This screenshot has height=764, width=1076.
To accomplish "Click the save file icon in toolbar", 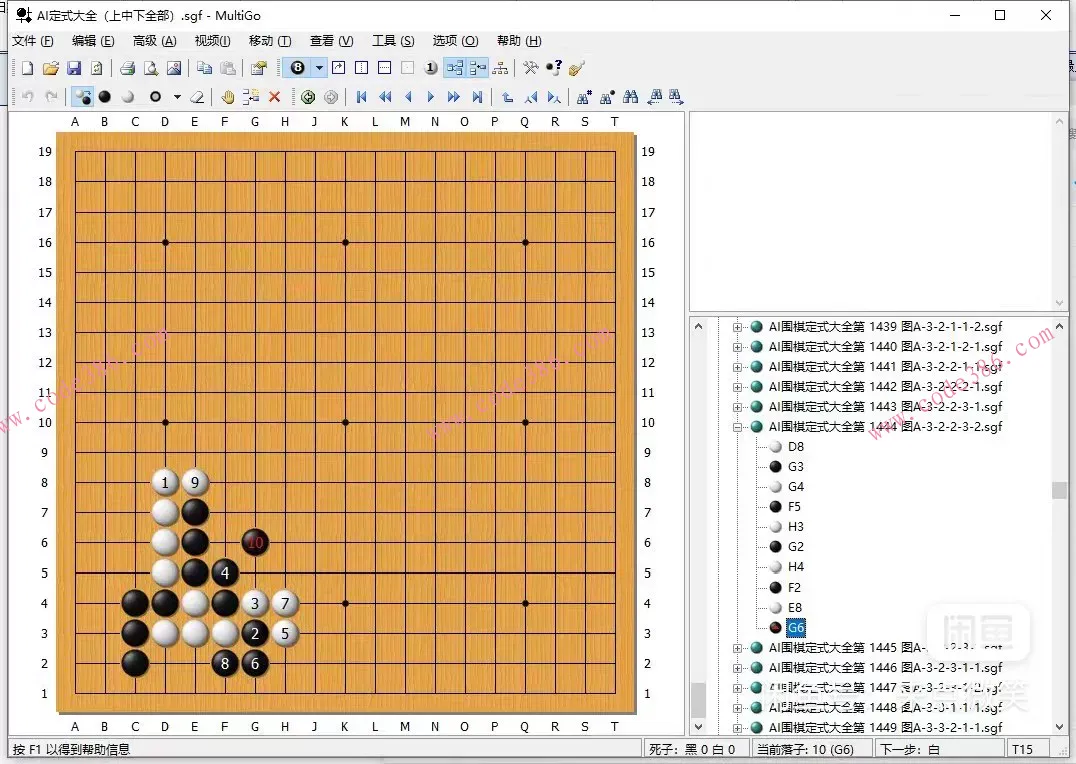I will 74,68.
